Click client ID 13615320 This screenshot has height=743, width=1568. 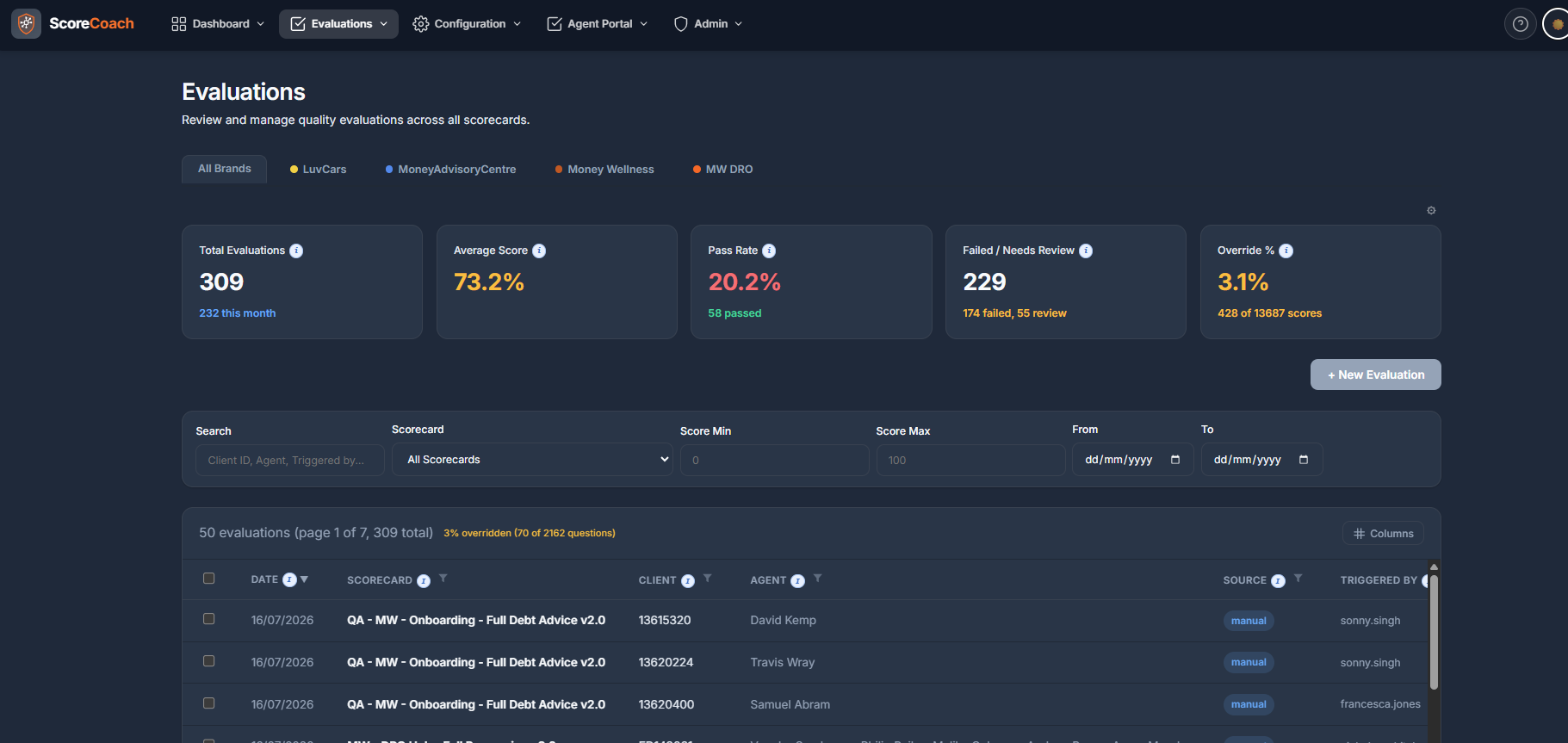[x=665, y=620]
